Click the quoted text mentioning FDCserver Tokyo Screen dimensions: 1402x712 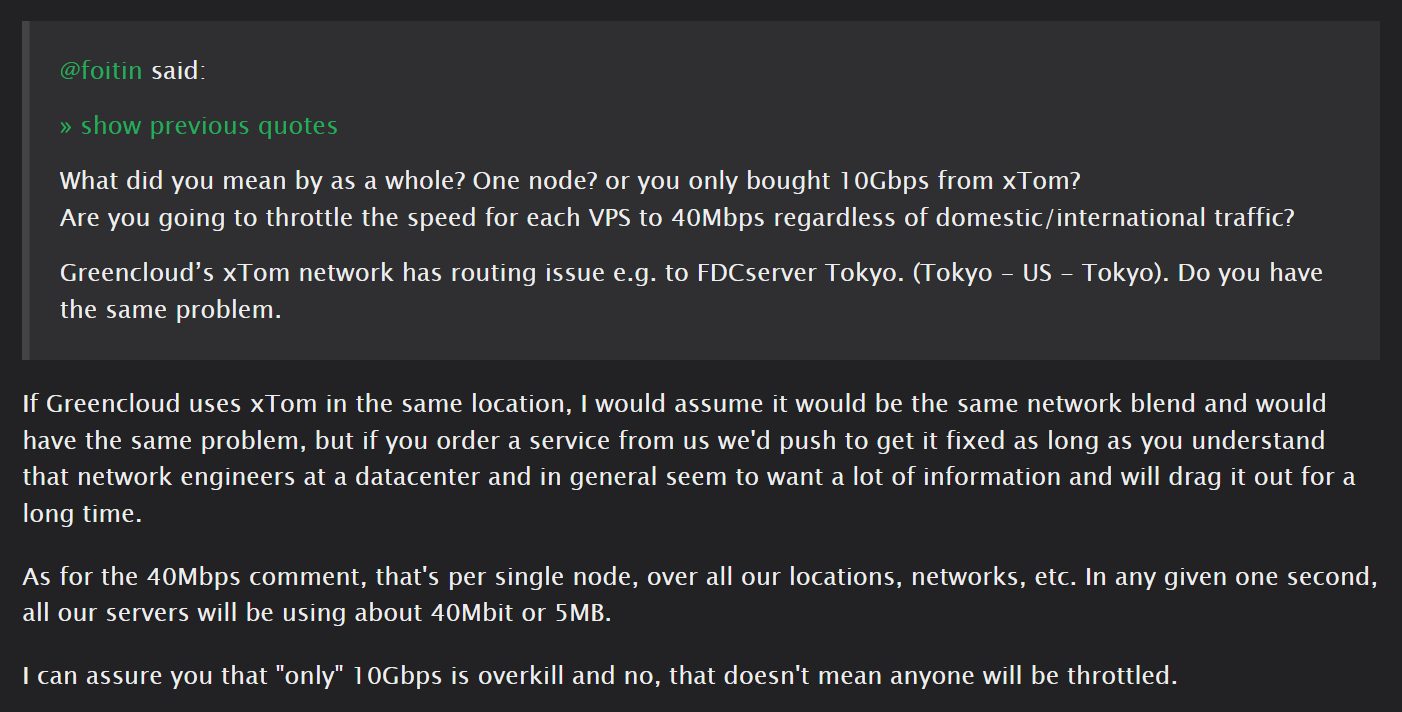[690, 273]
